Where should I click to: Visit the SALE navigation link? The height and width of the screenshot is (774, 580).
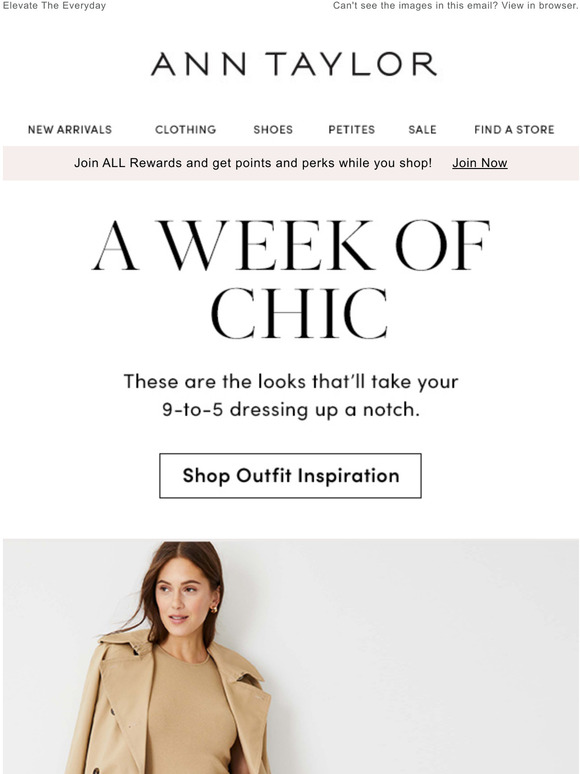pyautogui.click(x=422, y=129)
